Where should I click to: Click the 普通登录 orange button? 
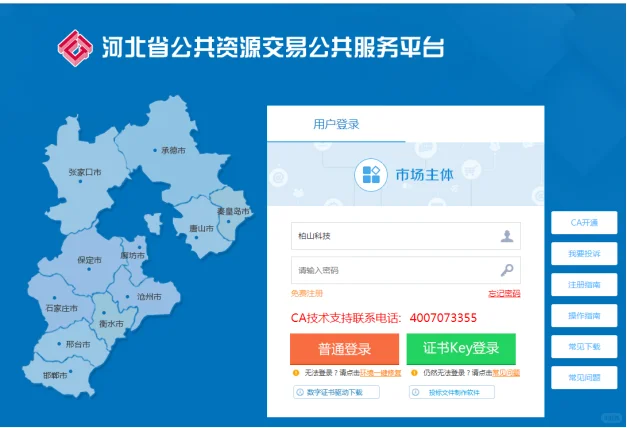coord(344,349)
